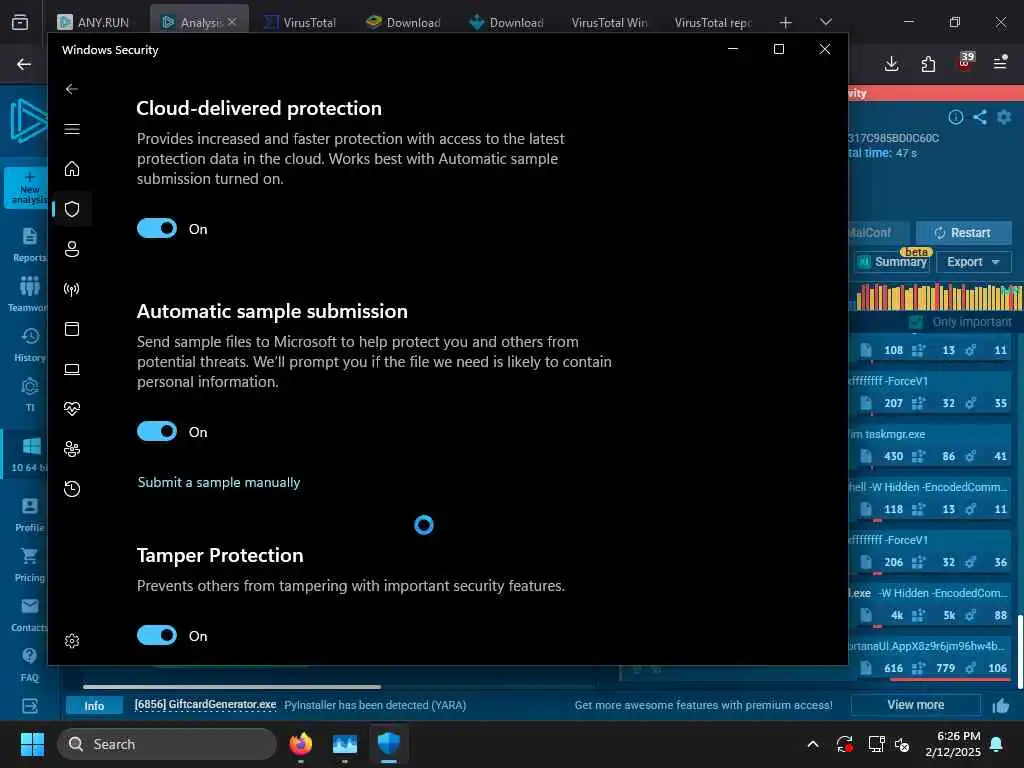
Task: Open App & browser control icon
Action: [x=72, y=329]
